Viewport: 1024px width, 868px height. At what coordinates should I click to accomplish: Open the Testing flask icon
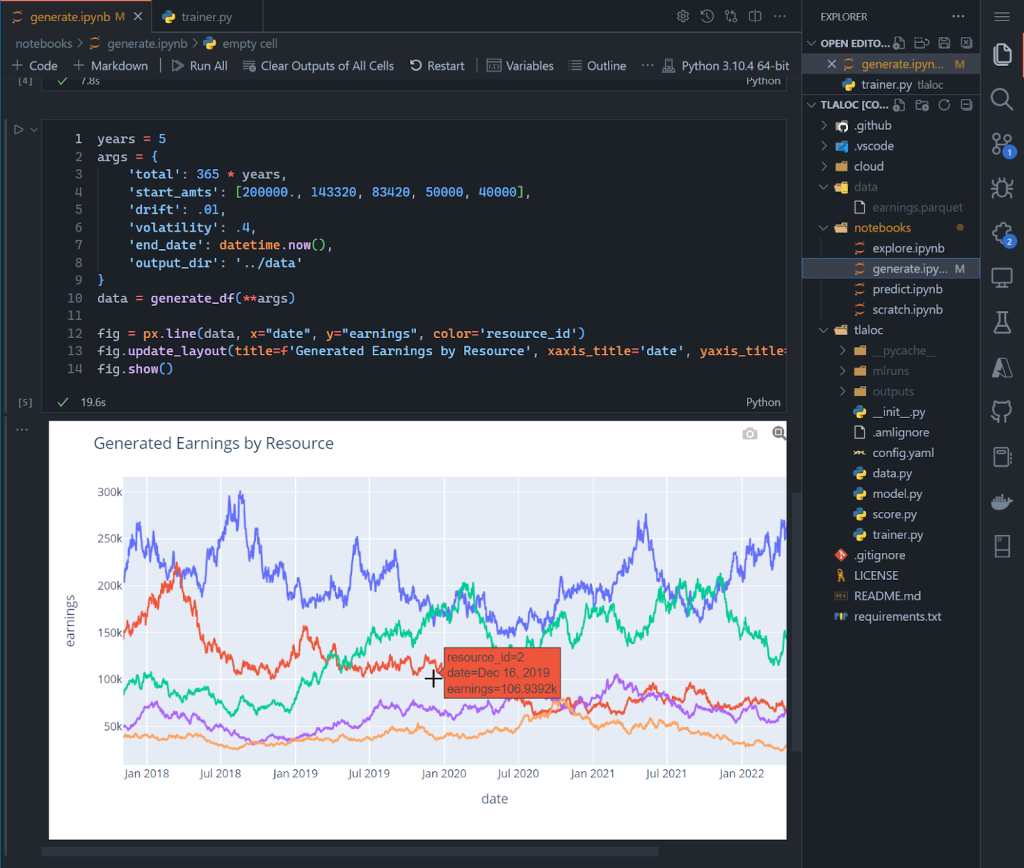click(1001, 321)
